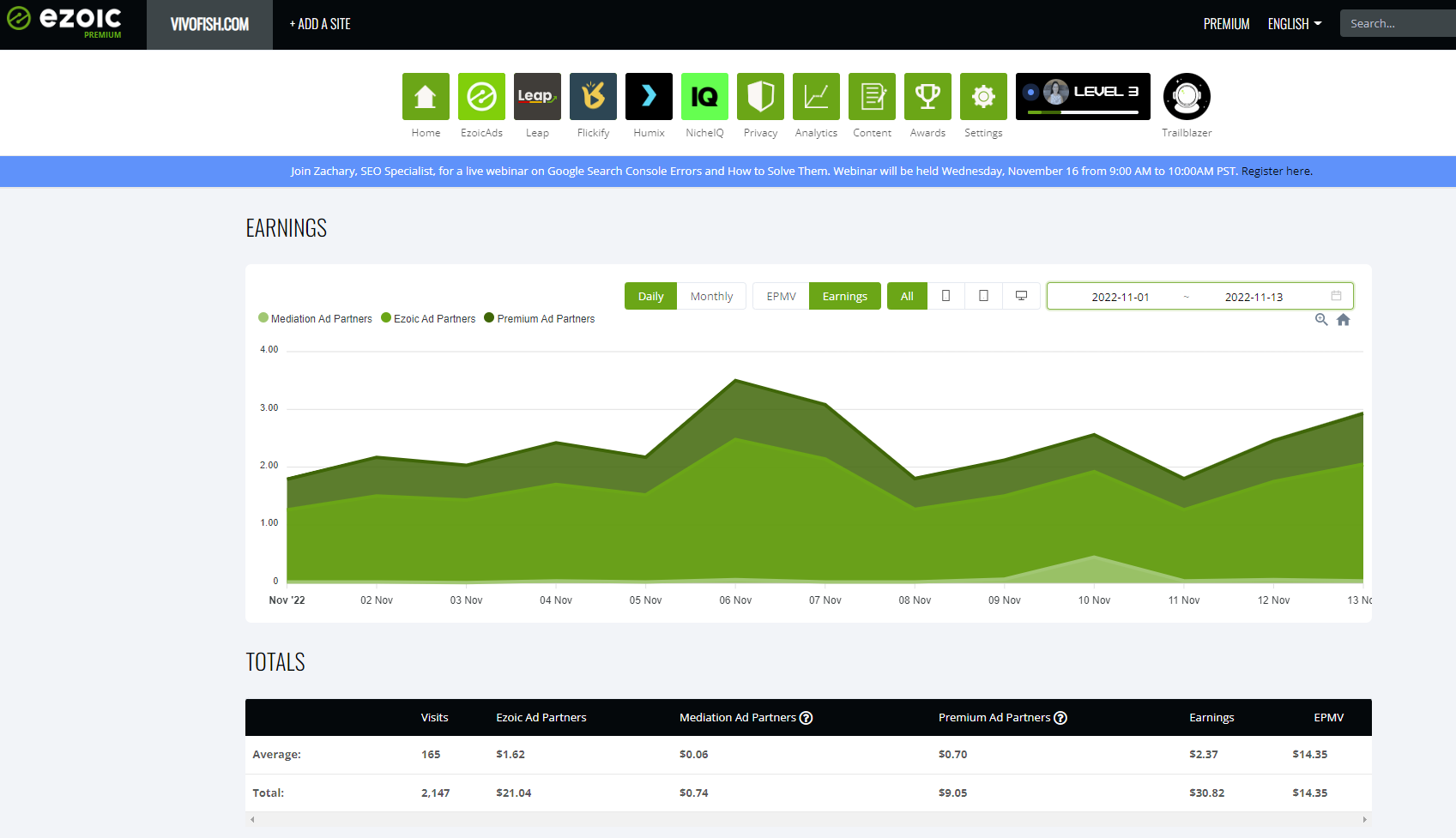Show EPMV in the chart
This screenshot has width=1456, height=838.
point(781,296)
